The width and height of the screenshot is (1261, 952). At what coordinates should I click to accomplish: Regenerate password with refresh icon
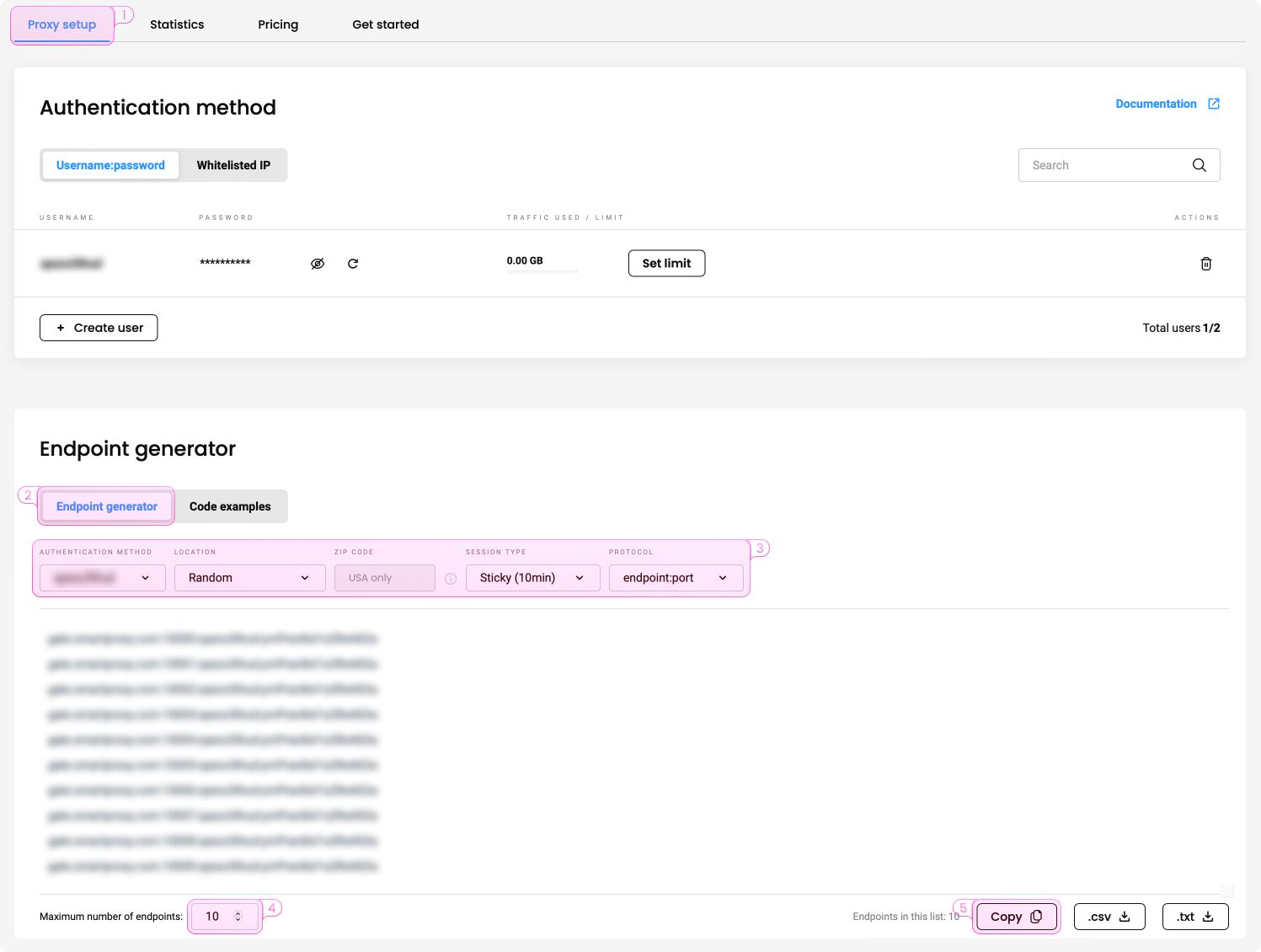353,264
